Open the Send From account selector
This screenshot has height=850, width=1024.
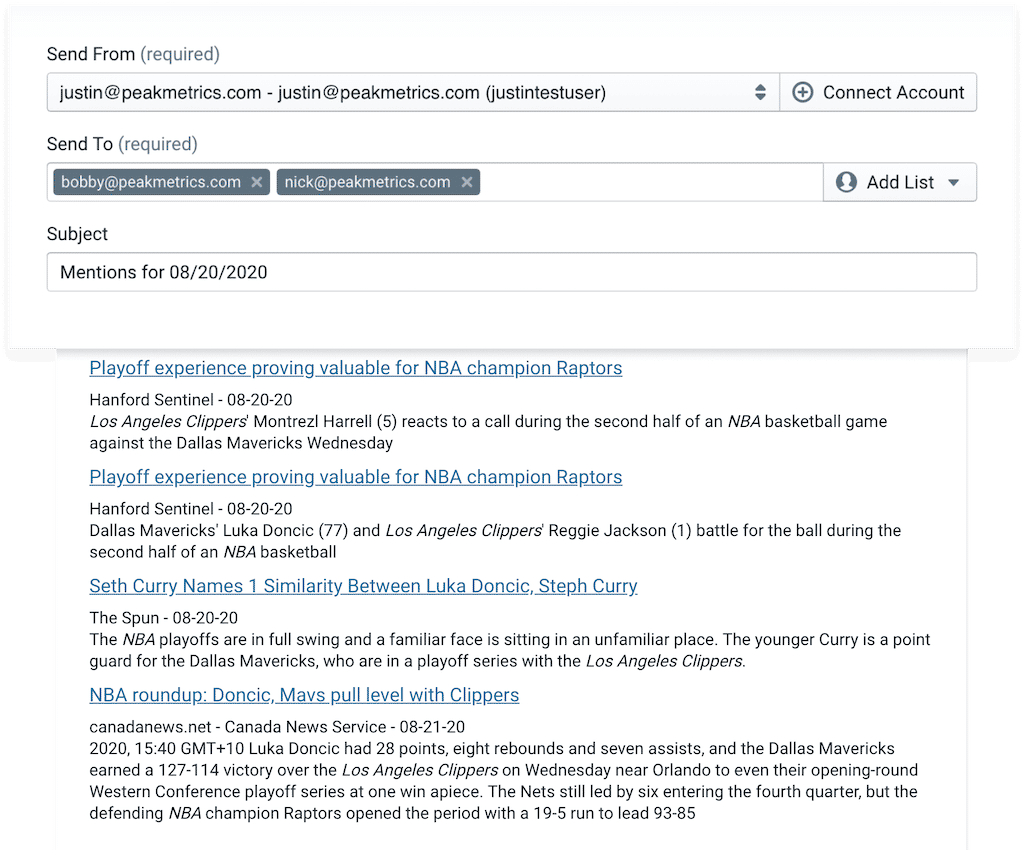coord(413,92)
